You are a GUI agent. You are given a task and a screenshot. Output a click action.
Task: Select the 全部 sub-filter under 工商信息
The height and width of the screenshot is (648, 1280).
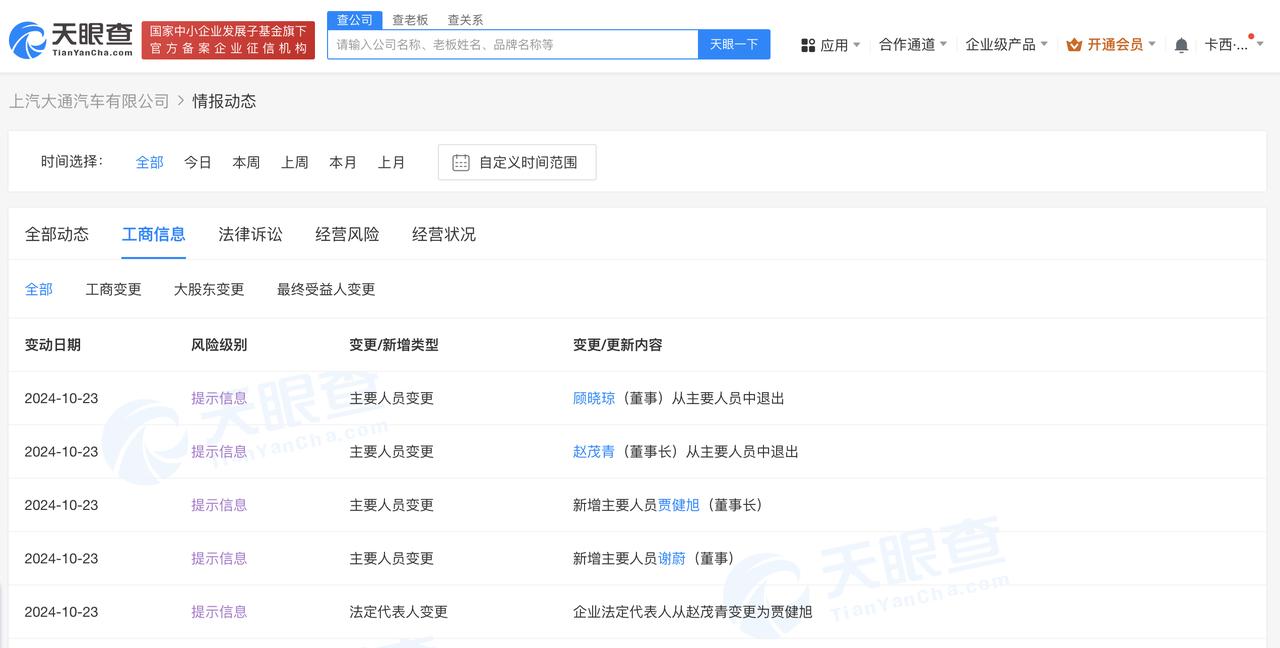39,289
